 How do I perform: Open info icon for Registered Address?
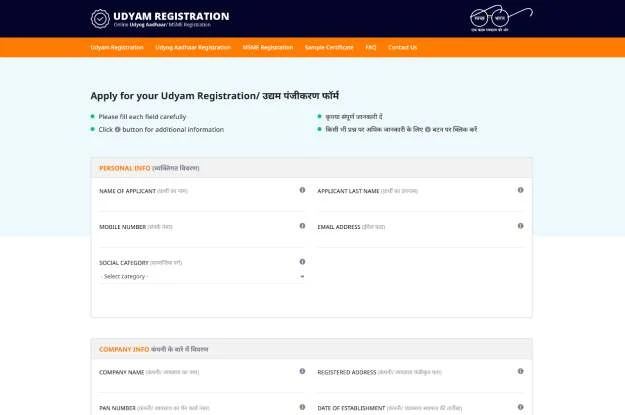coord(521,371)
